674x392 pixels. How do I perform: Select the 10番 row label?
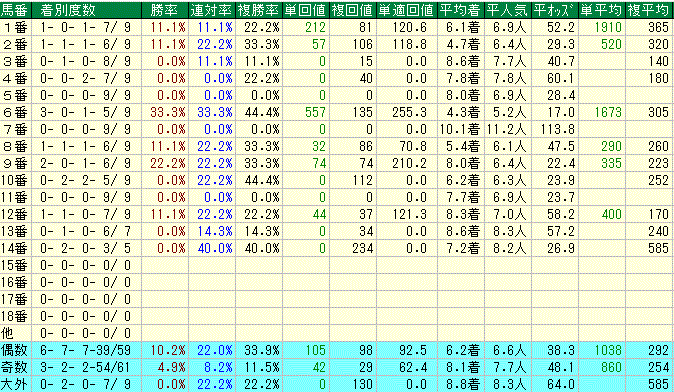click(14, 180)
